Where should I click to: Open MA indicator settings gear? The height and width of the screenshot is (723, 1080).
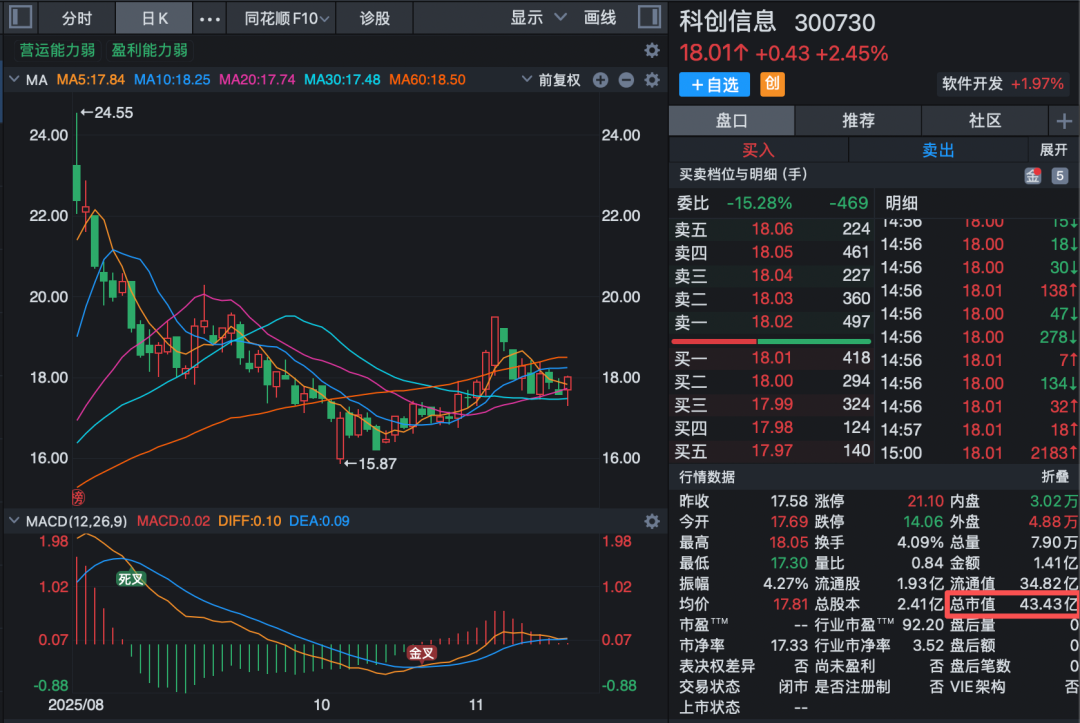[x=652, y=80]
